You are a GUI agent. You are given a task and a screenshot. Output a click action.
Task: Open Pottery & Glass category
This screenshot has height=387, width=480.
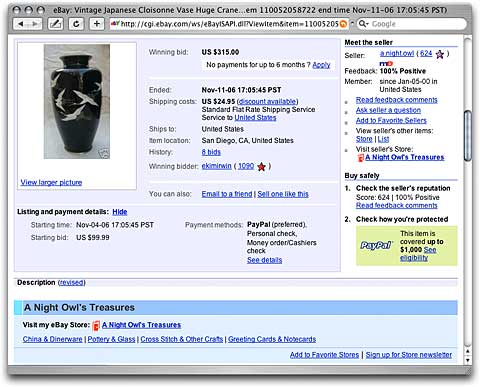[111, 339]
